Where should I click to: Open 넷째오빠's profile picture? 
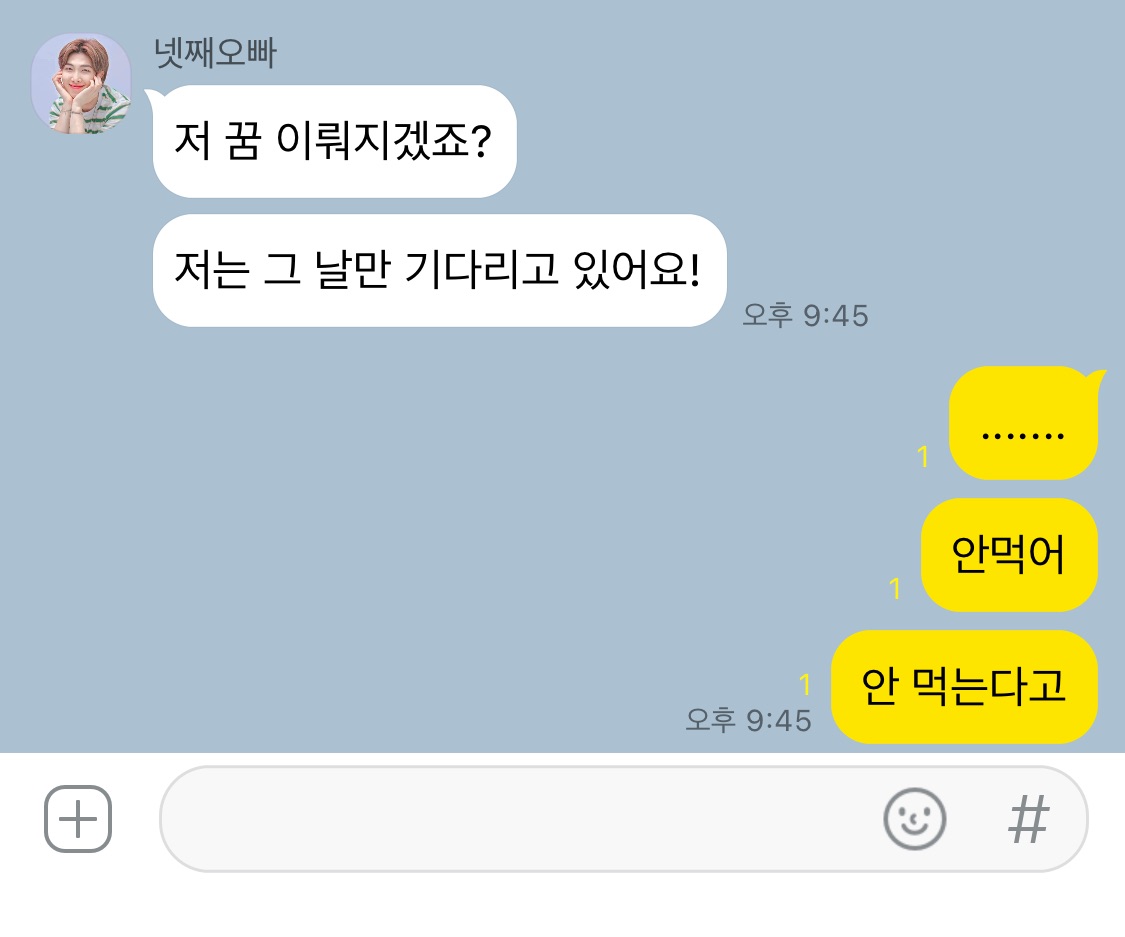point(81,83)
